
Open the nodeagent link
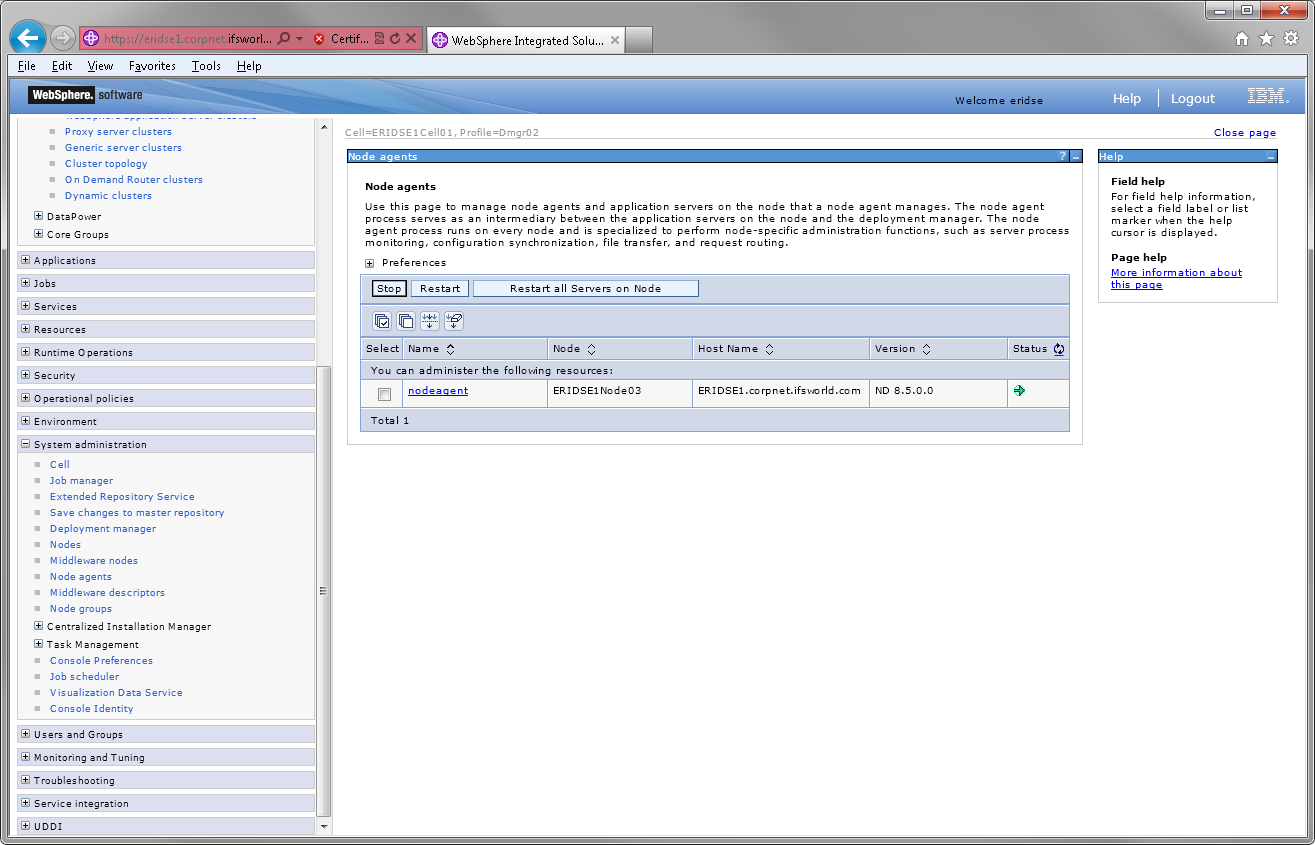[x=438, y=391]
